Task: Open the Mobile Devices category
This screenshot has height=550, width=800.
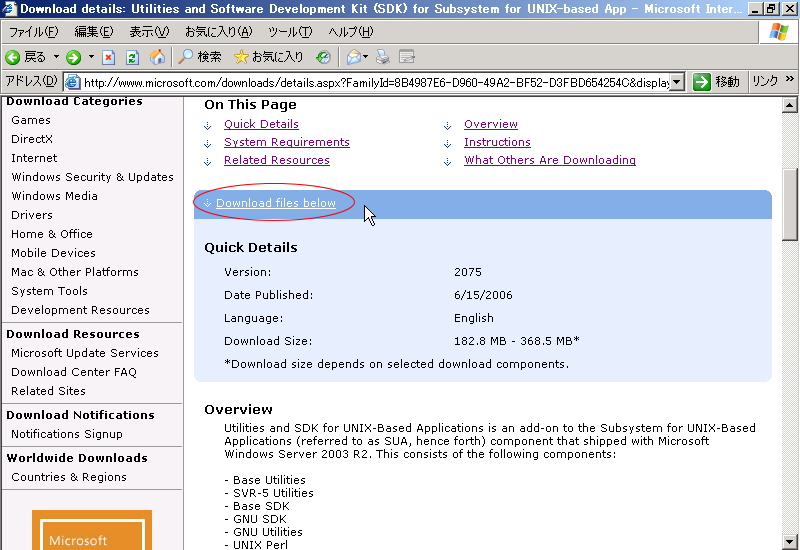Action: click(53, 253)
